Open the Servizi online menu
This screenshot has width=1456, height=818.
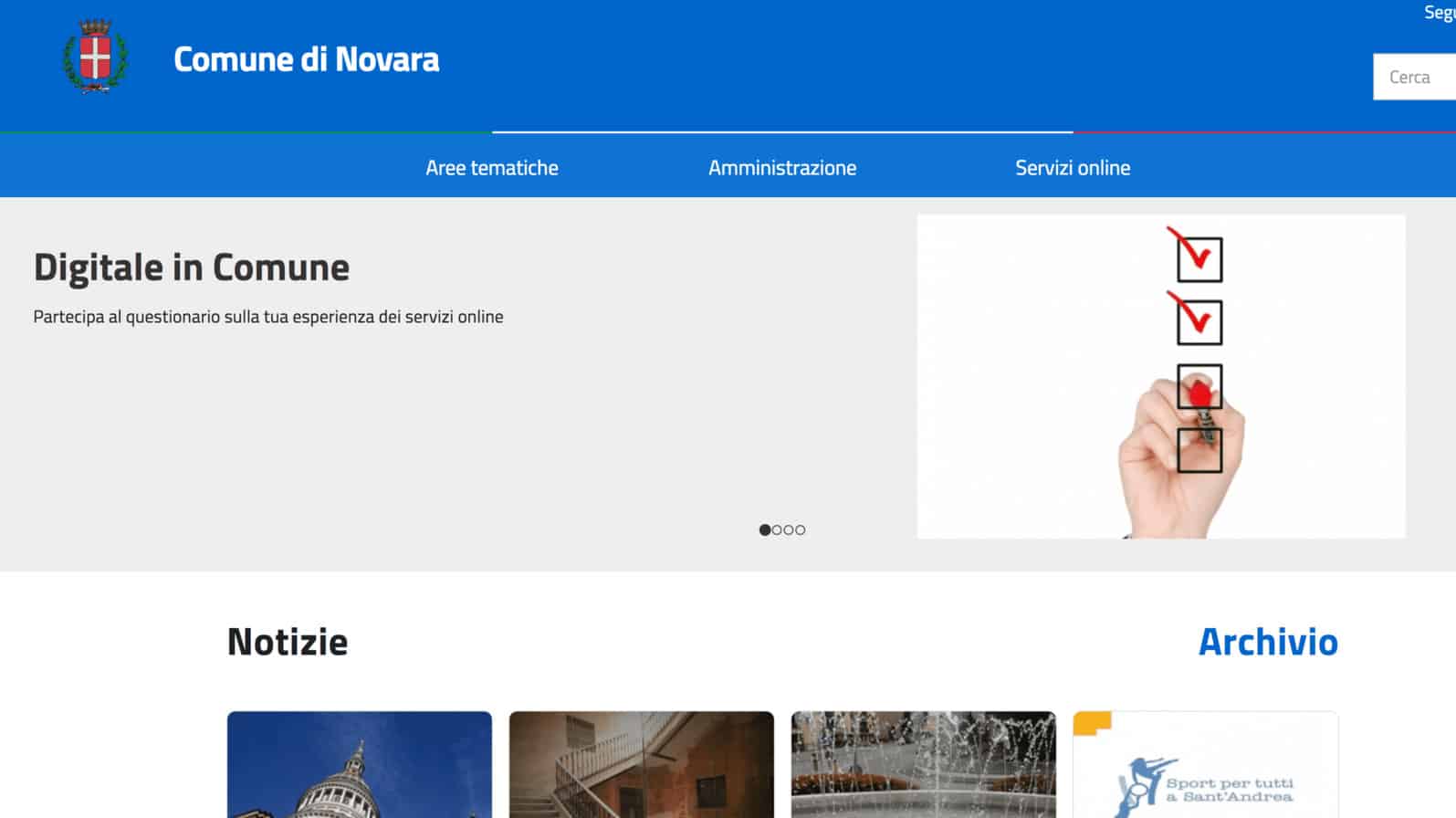pos(1073,168)
